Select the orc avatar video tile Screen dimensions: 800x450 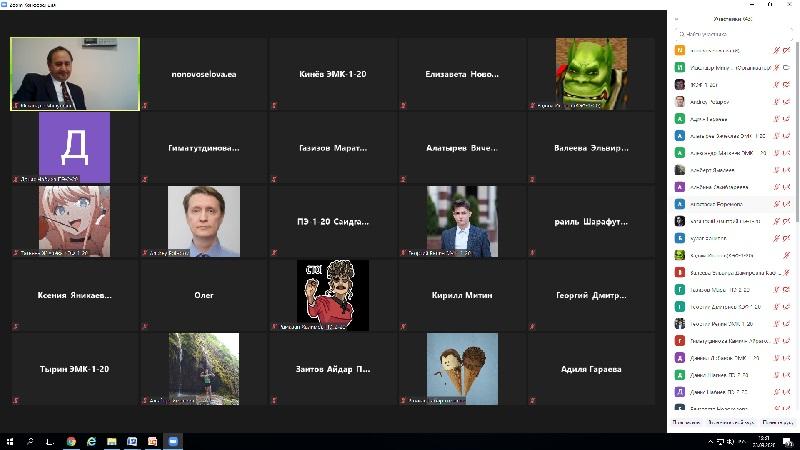click(x=592, y=74)
